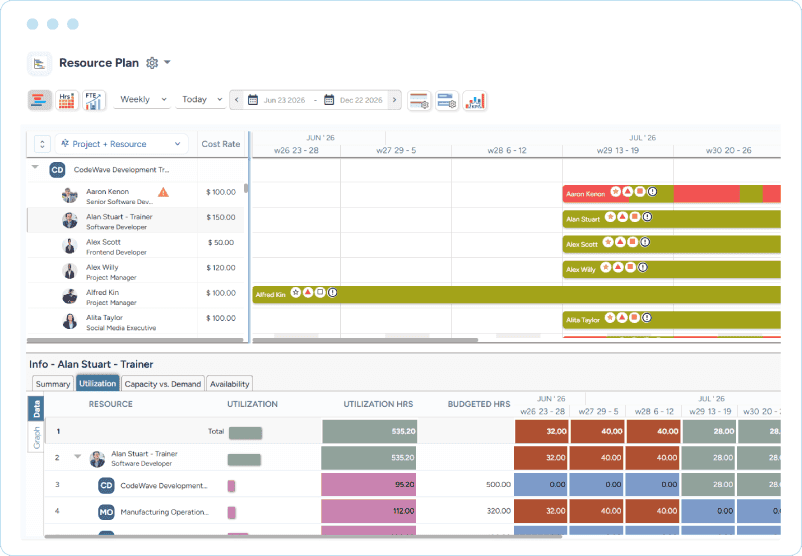Open the Today dropdown
The image size is (802, 556).
pos(203,99)
